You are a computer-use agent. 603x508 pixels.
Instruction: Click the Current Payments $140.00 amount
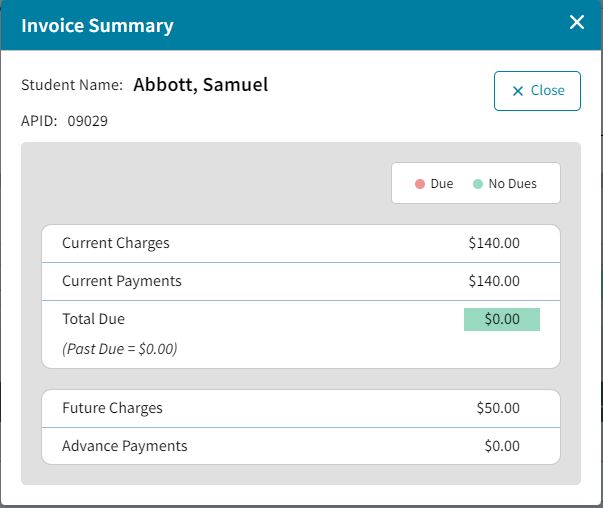[494, 281]
